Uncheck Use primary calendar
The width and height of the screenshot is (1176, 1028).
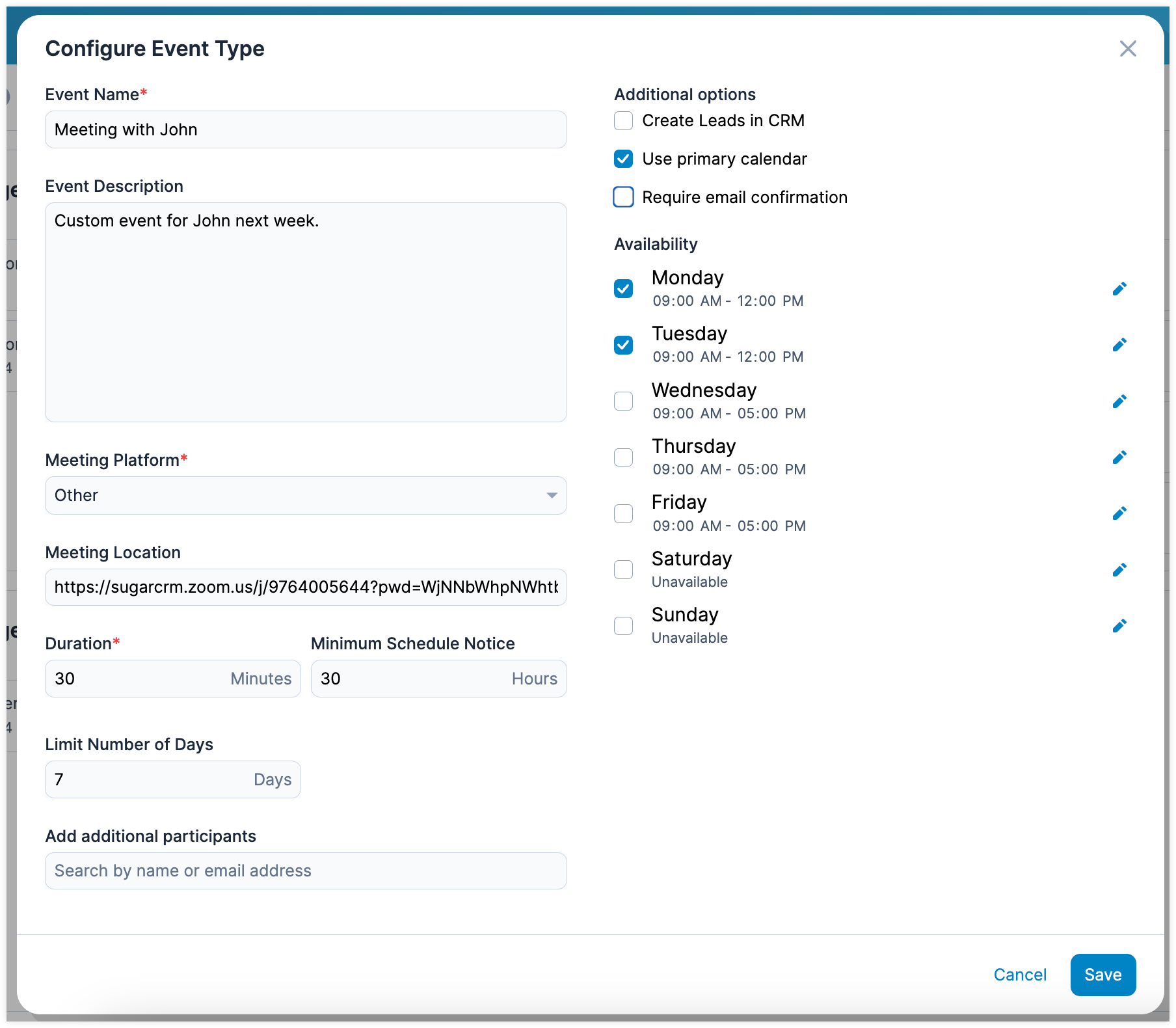623,159
